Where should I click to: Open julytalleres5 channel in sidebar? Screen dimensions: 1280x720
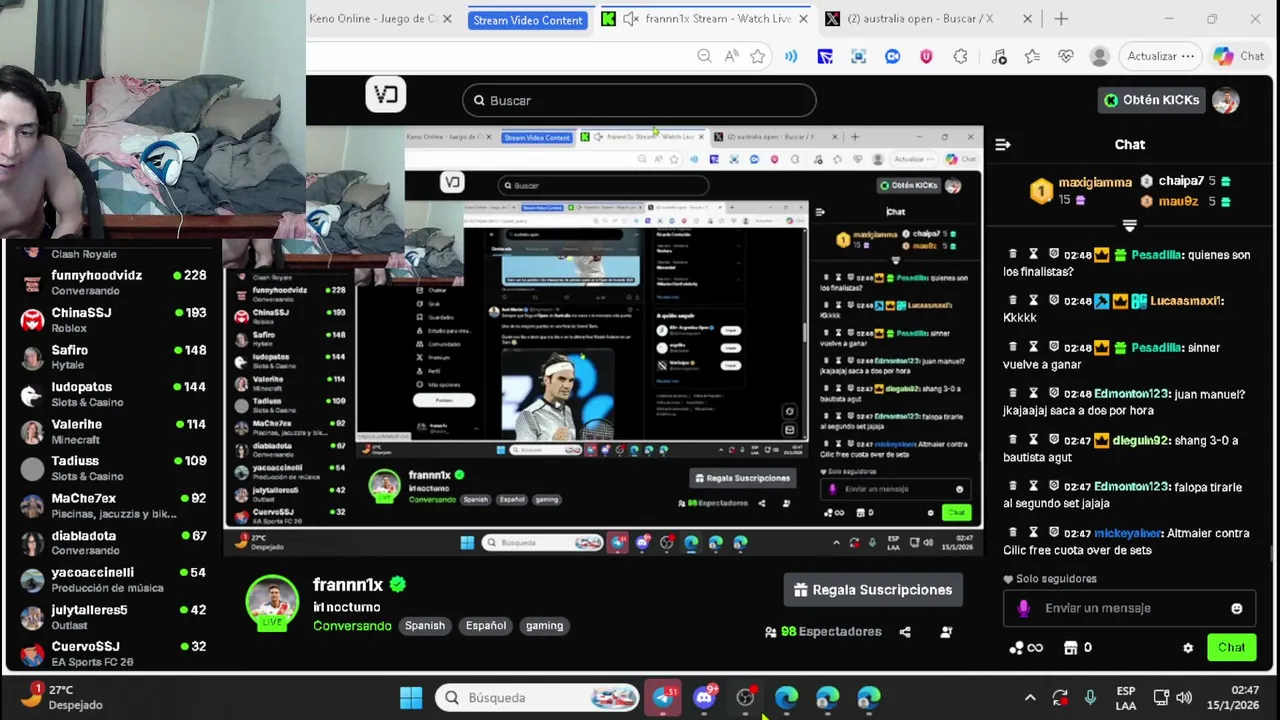[113, 616]
